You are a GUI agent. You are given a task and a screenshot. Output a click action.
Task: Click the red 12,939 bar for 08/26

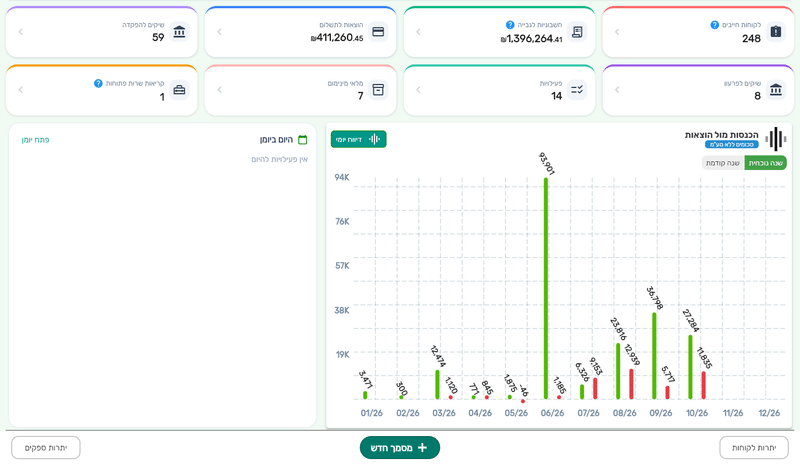[631, 384]
